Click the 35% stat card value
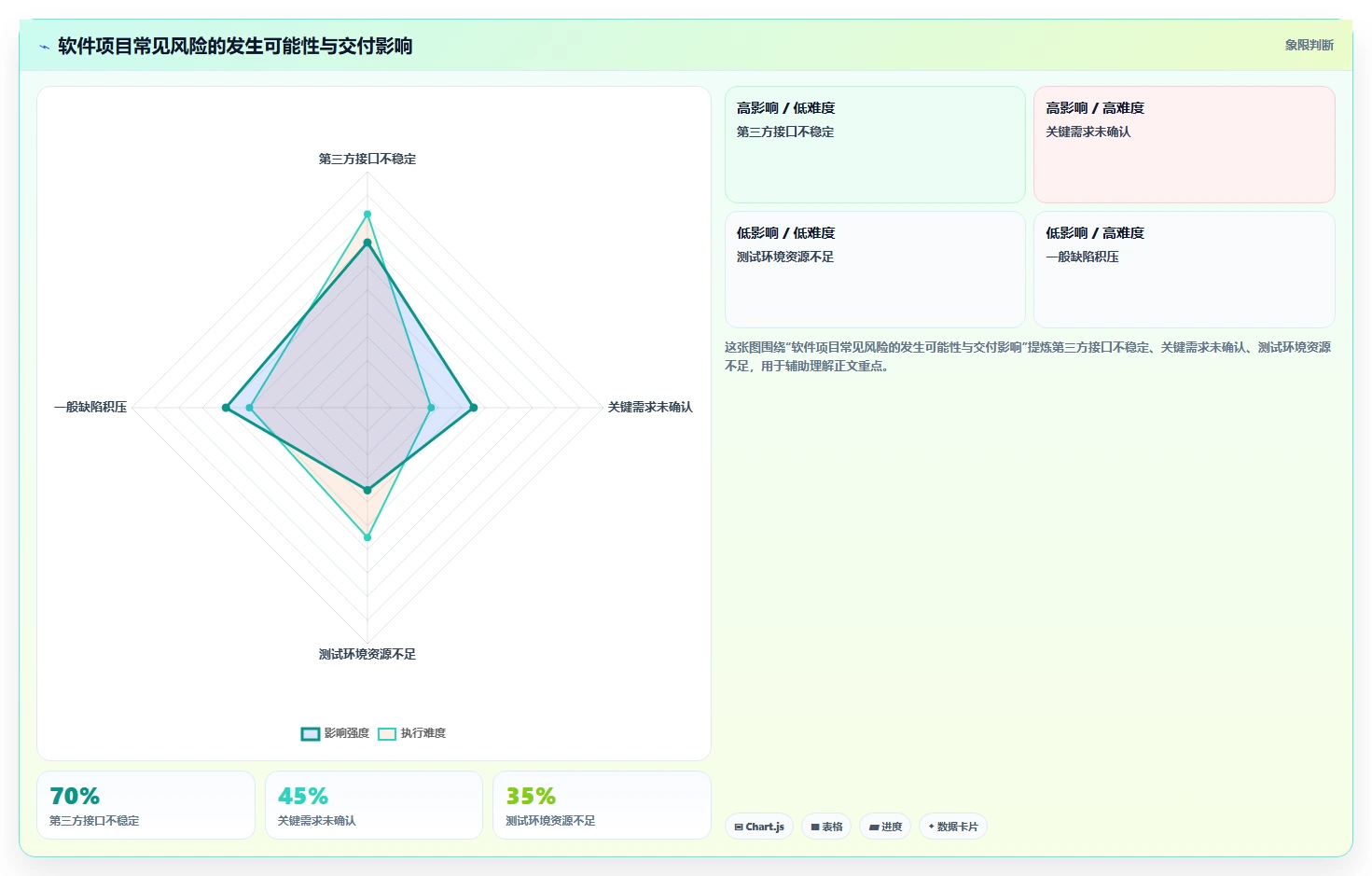 531,796
